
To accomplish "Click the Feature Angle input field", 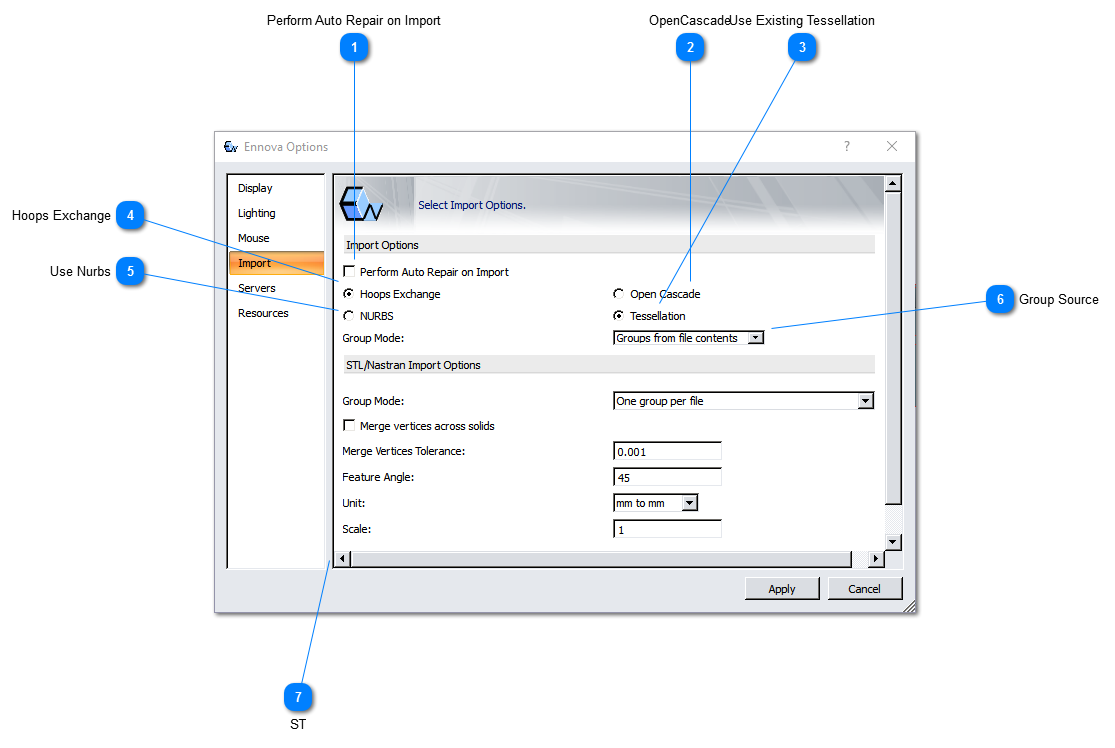I will point(667,478).
